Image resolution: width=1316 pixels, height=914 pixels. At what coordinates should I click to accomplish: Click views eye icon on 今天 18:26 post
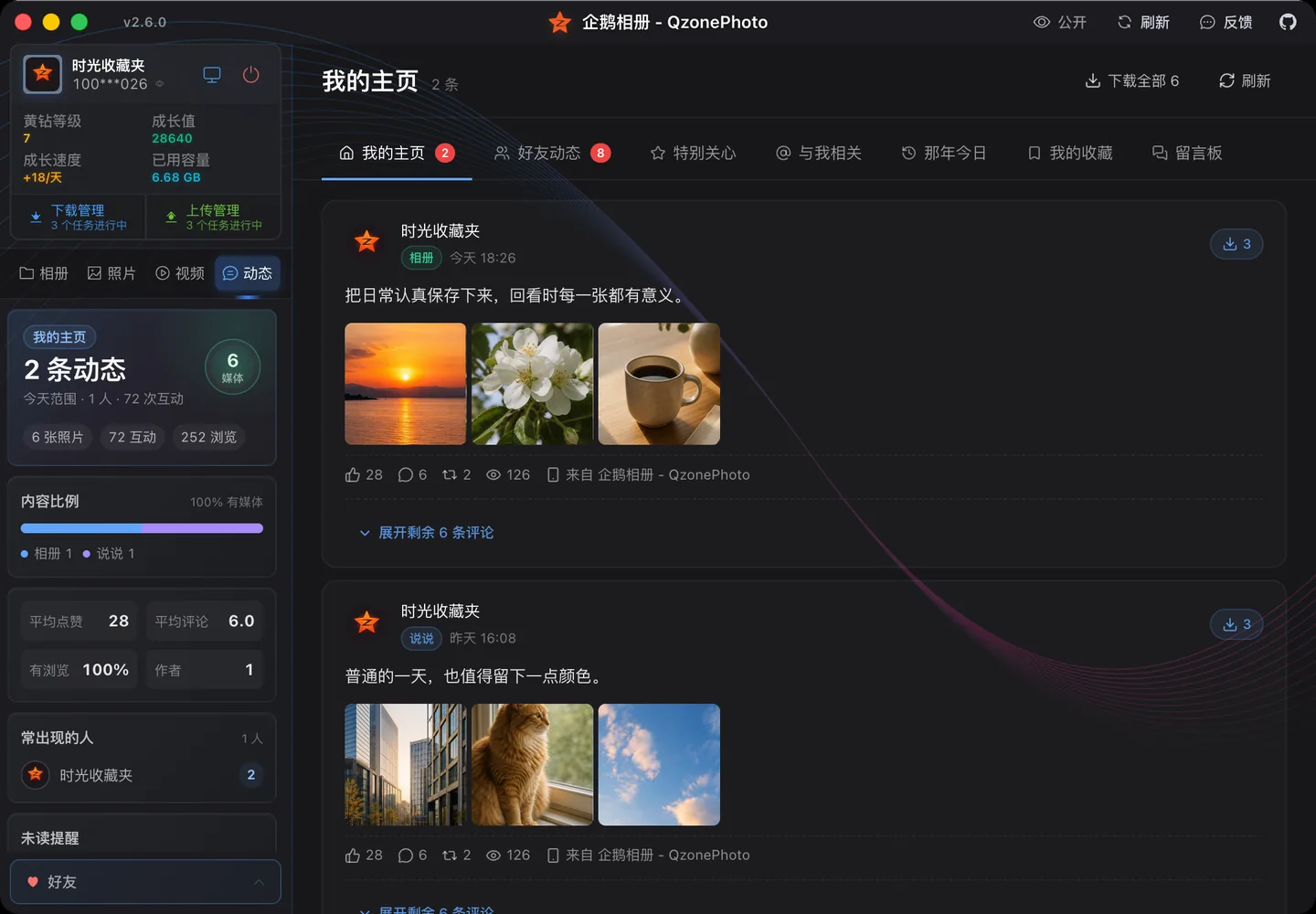[x=493, y=474]
